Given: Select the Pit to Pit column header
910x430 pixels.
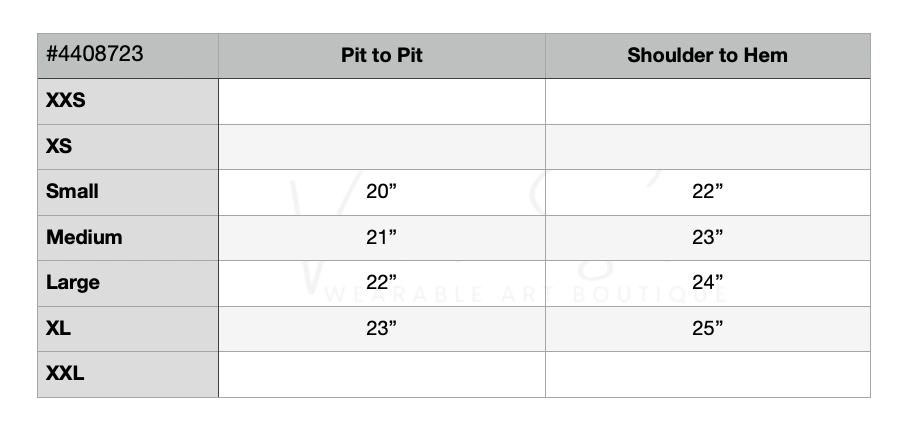Looking at the screenshot, I should click(x=381, y=56).
